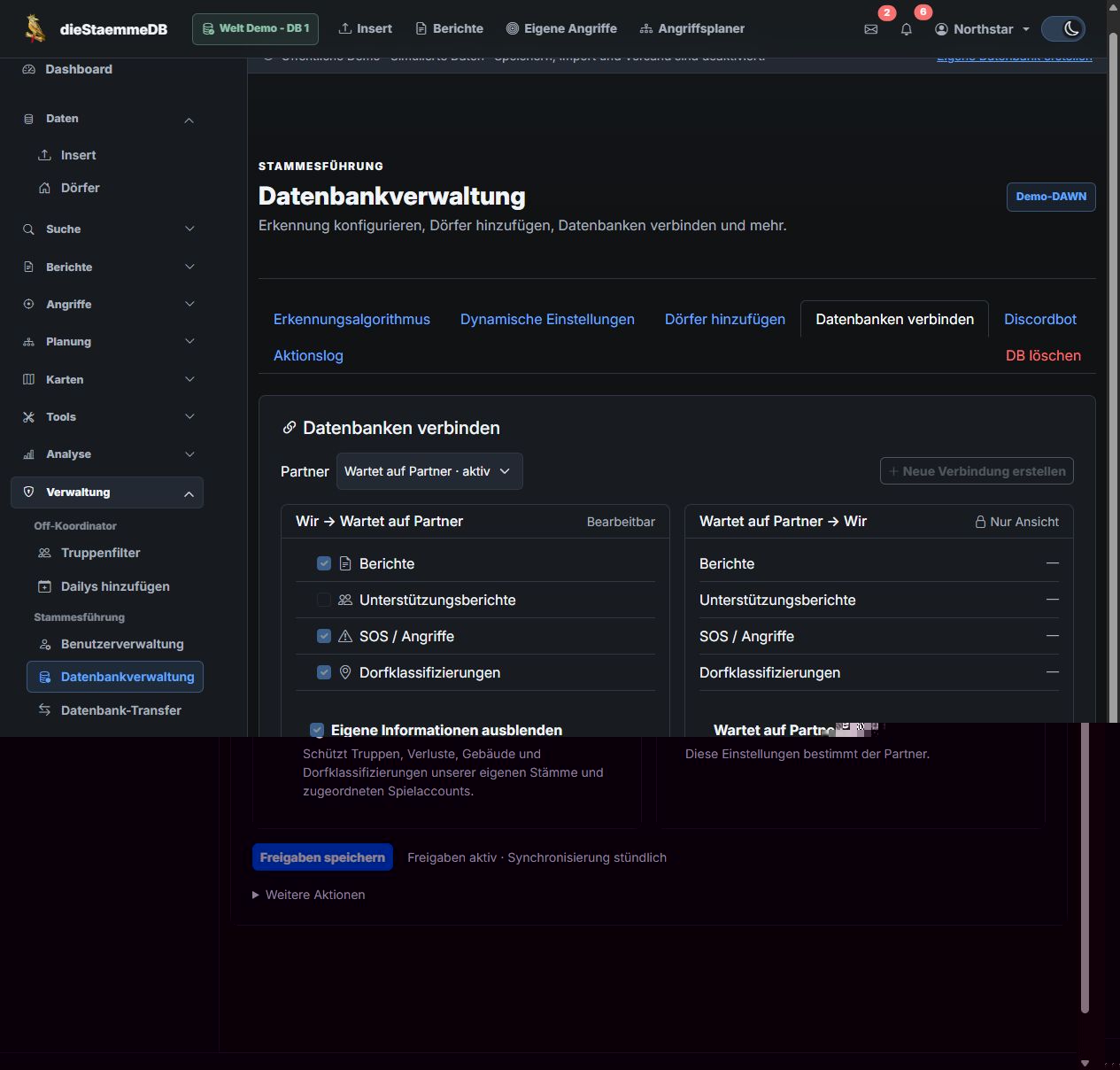Screen dimensions: 1120x1070
Task: Click the Planung hierarchy icon in sidebar
Action: tap(28, 342)
